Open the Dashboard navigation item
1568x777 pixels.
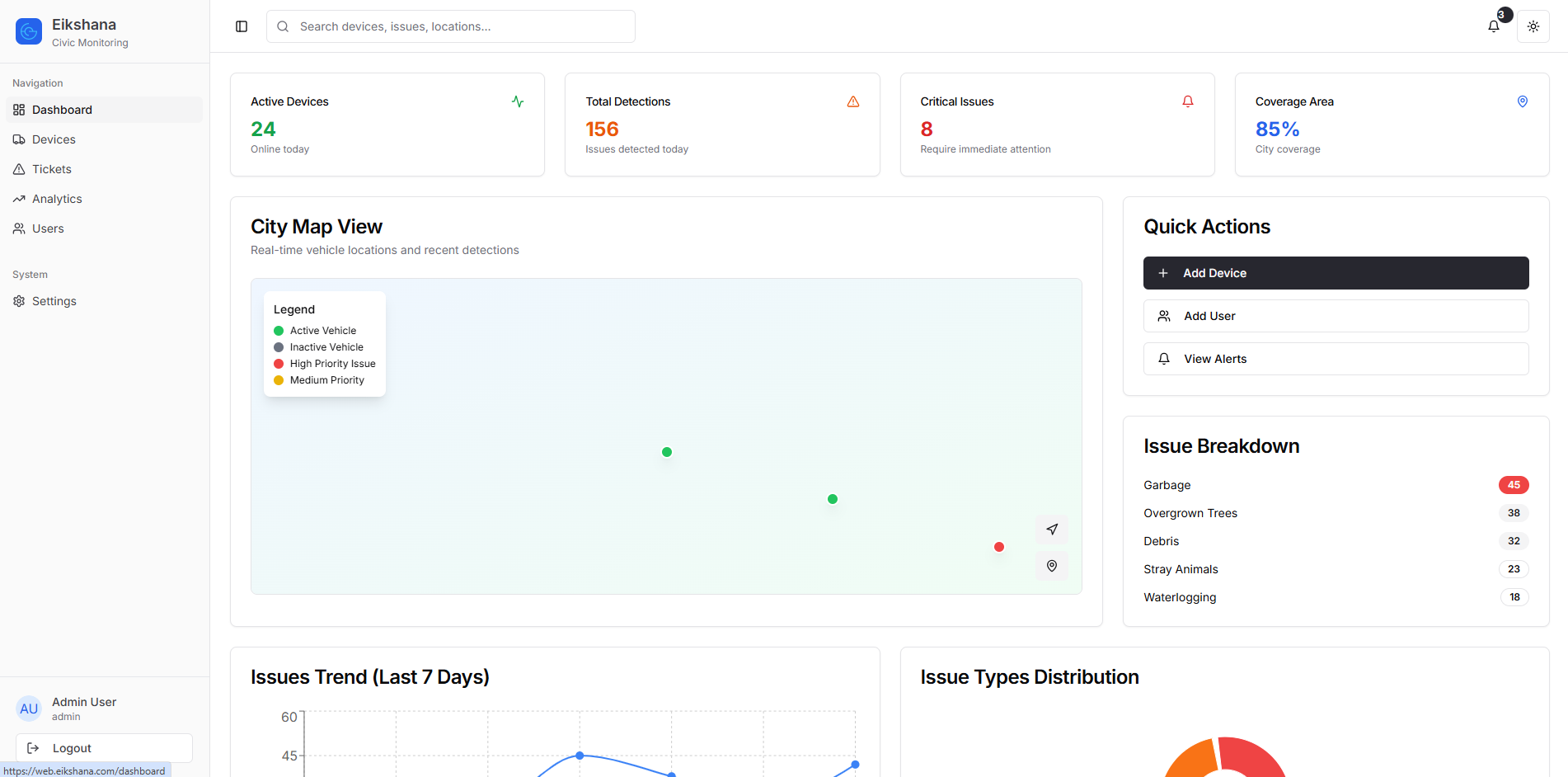(x=105, y=110)
